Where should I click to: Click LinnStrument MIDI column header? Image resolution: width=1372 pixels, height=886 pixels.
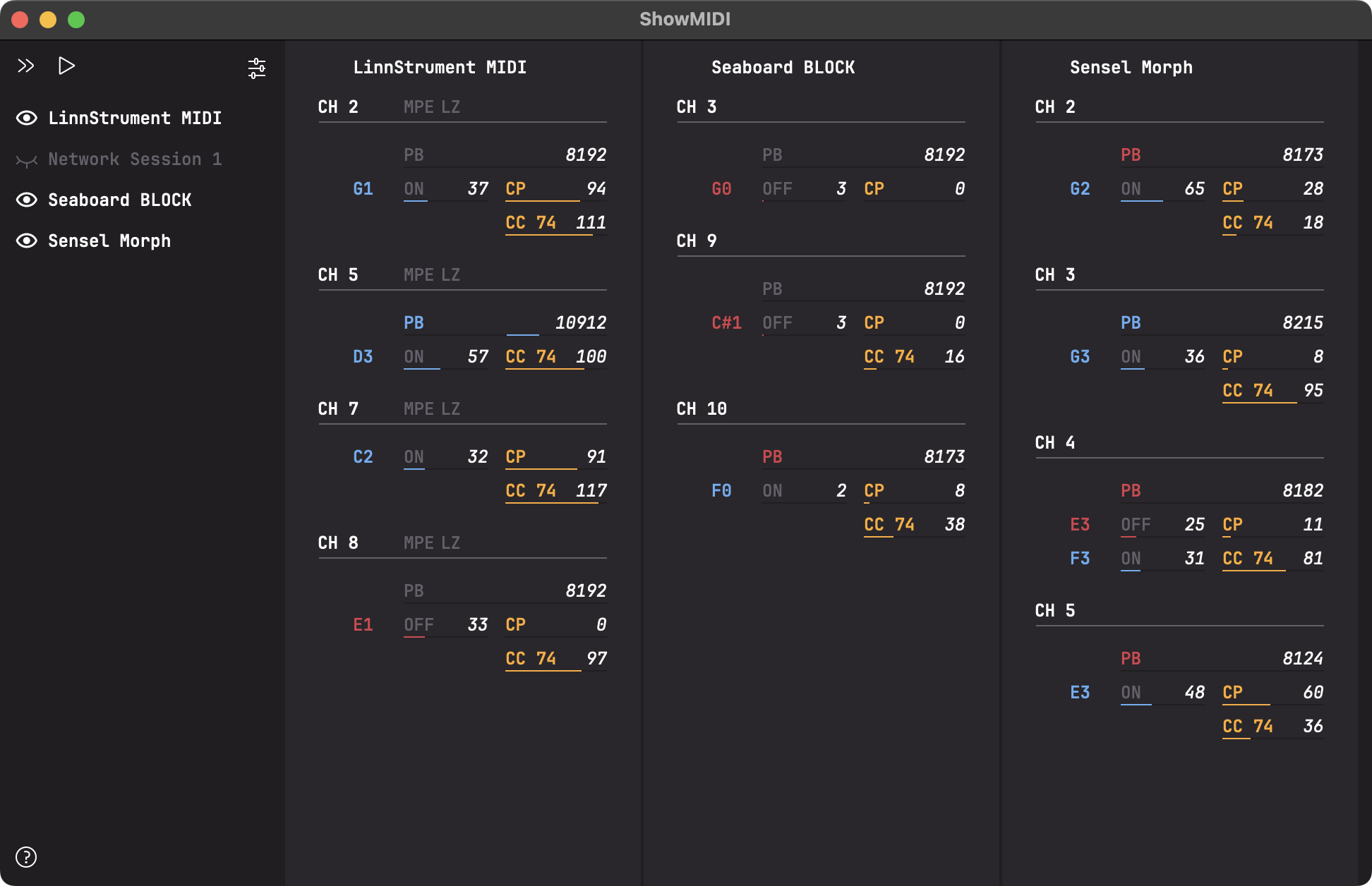tap(440, 67)
